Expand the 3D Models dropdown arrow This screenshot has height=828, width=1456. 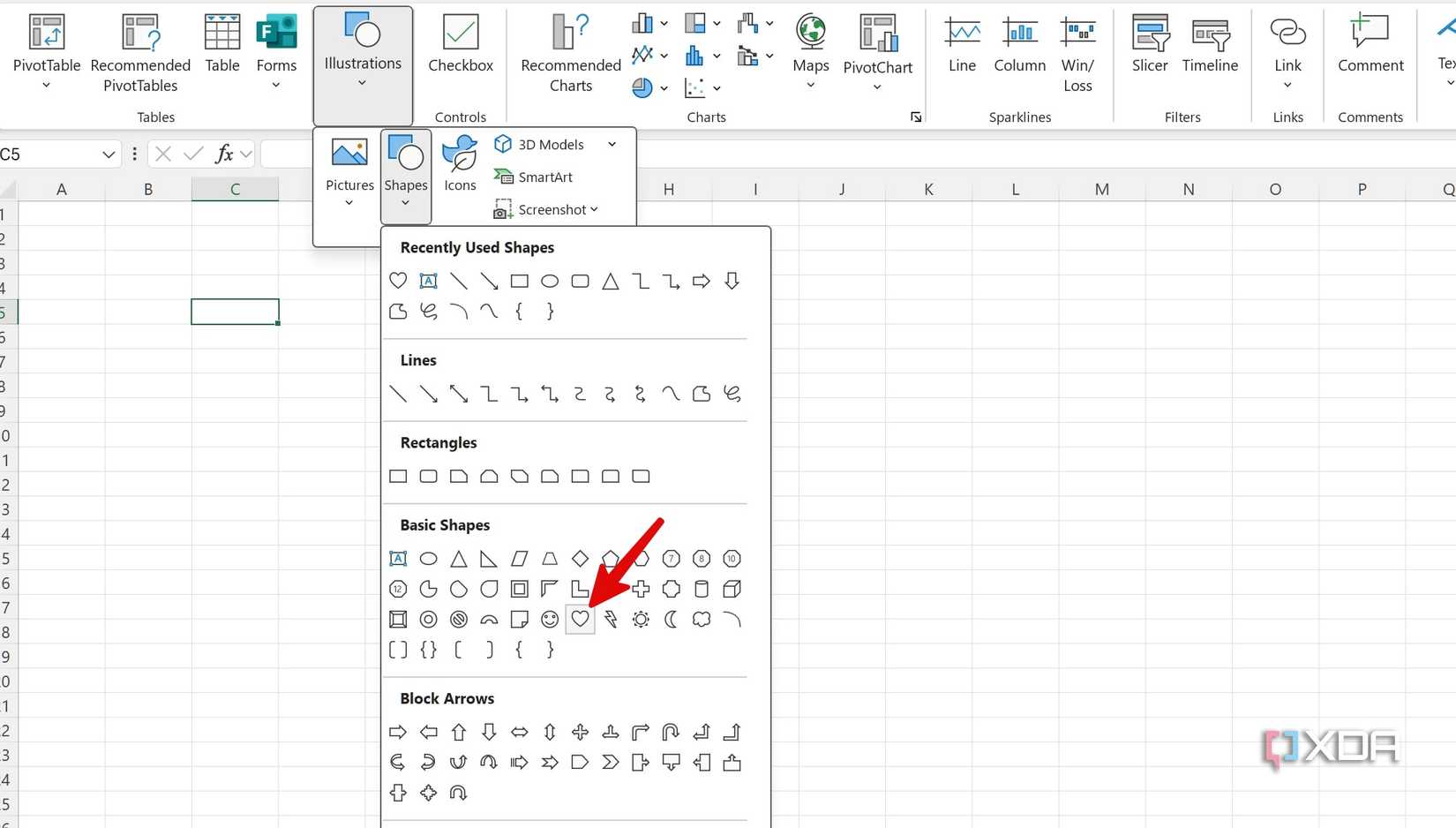click(x=612, y=144)
